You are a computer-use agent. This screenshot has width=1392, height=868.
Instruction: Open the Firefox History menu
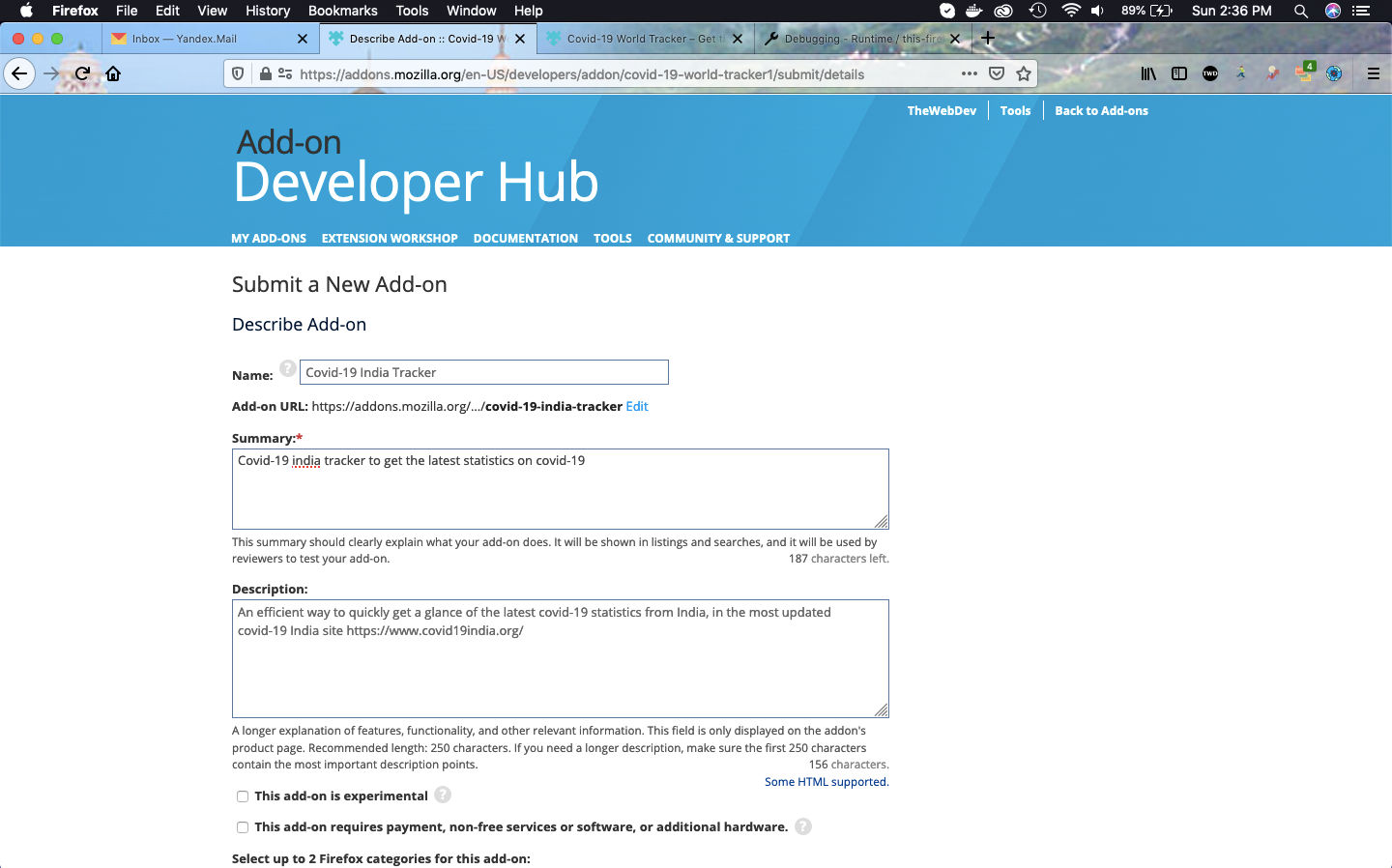[x=268, y=11]
